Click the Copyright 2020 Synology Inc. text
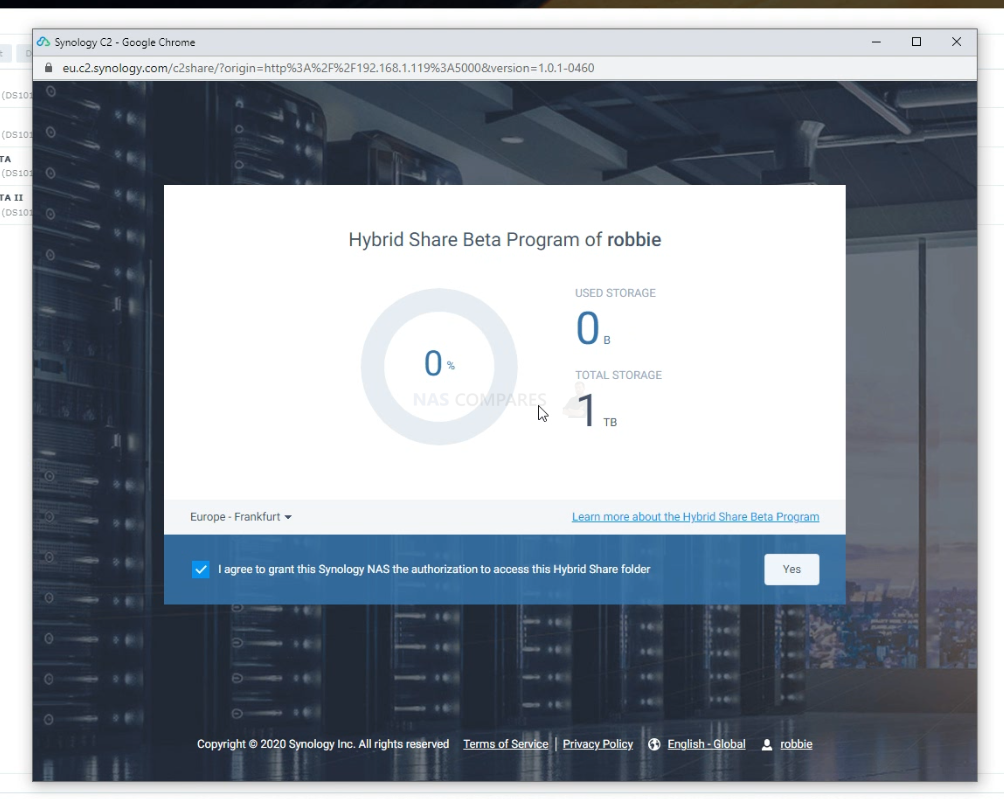 323,744
